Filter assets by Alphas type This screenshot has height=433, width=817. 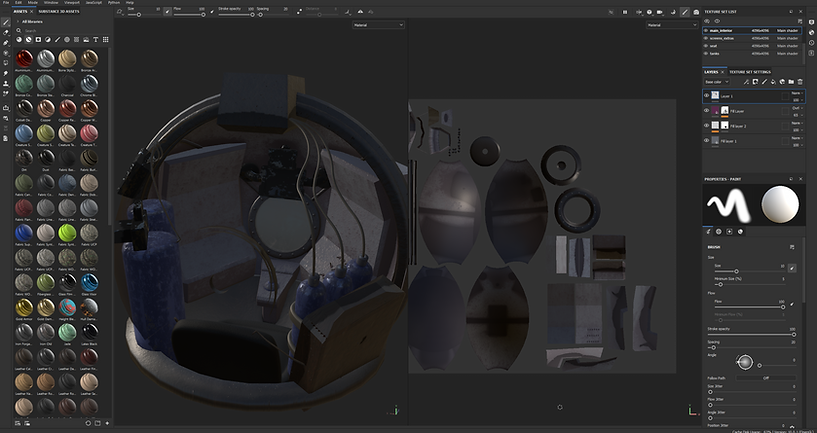[67, 40]
